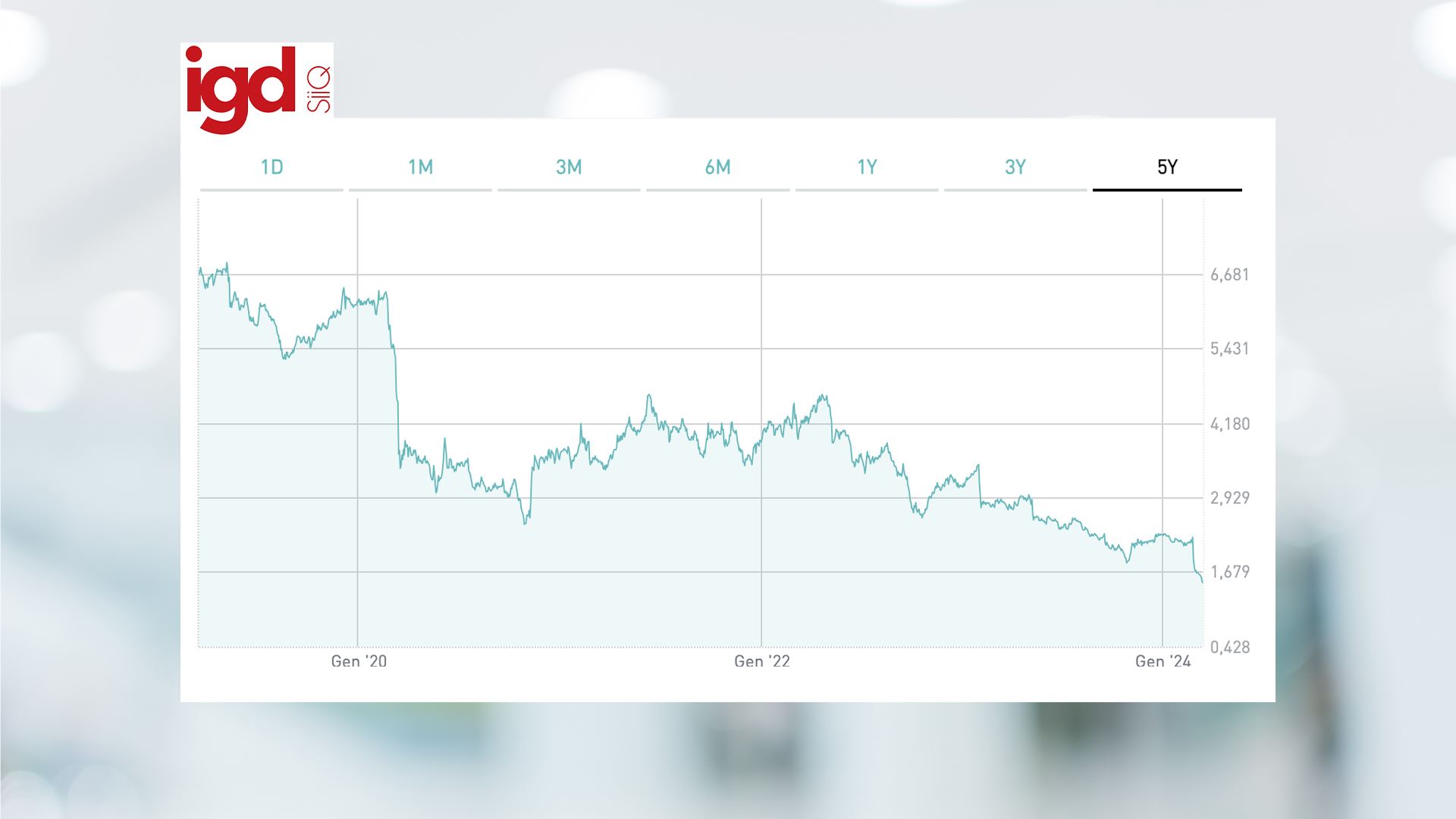1456x819 pixels.
Task: Click the red igd SIIQ logo
Action: pos(258,89)
